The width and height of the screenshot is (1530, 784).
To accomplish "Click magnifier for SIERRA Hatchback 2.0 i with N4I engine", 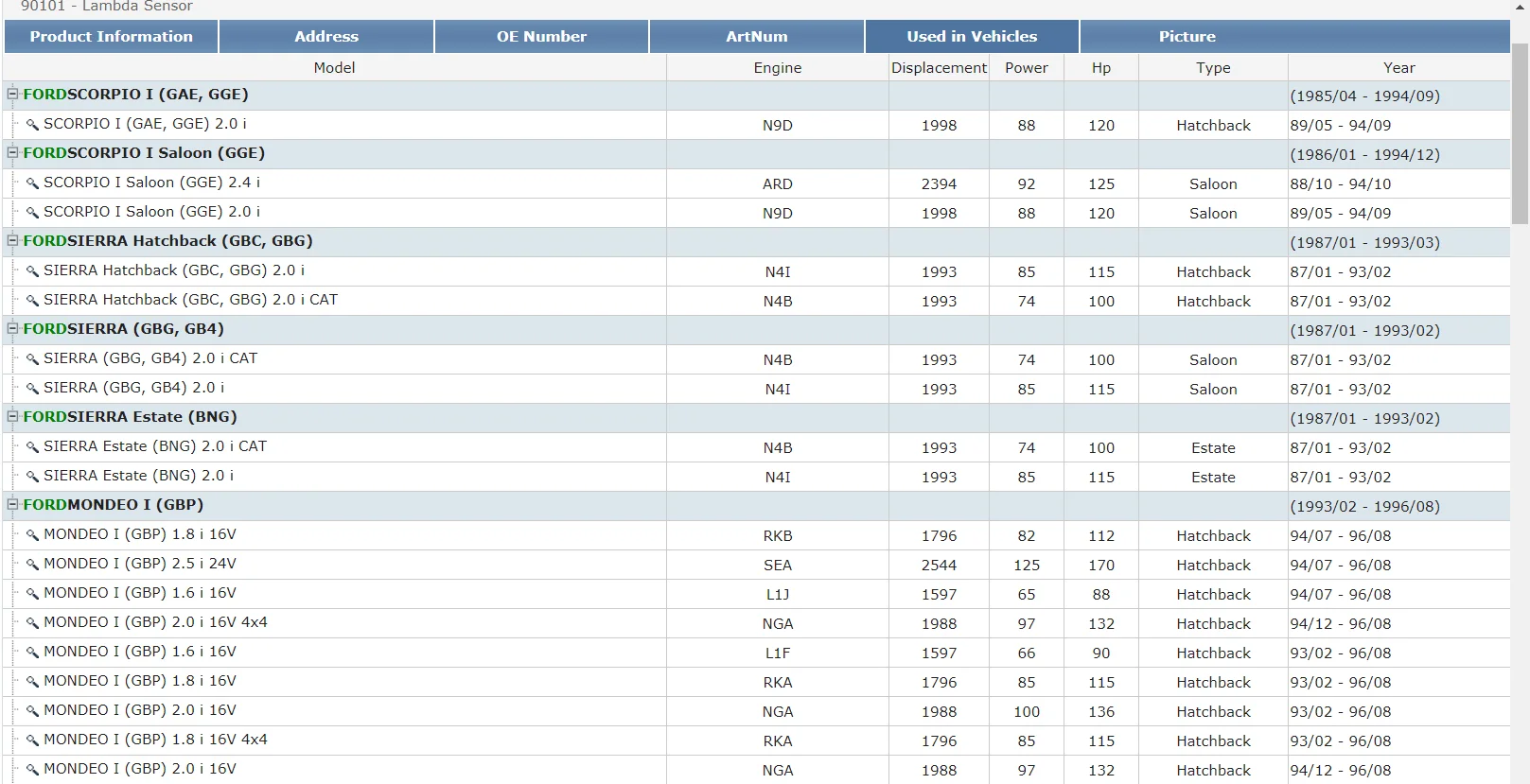I will coord(32,271).
